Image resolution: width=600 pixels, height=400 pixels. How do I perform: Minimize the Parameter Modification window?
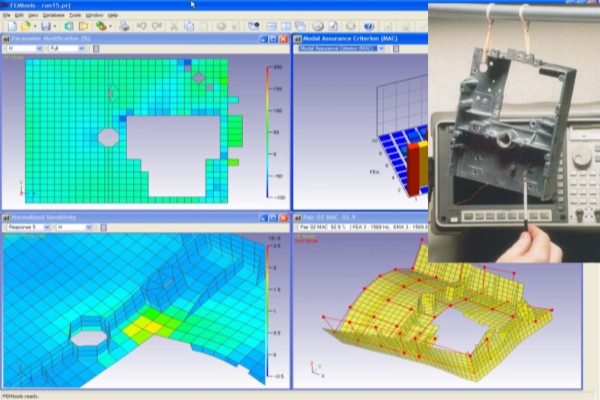pyautogui.click(x=263, y=39)
